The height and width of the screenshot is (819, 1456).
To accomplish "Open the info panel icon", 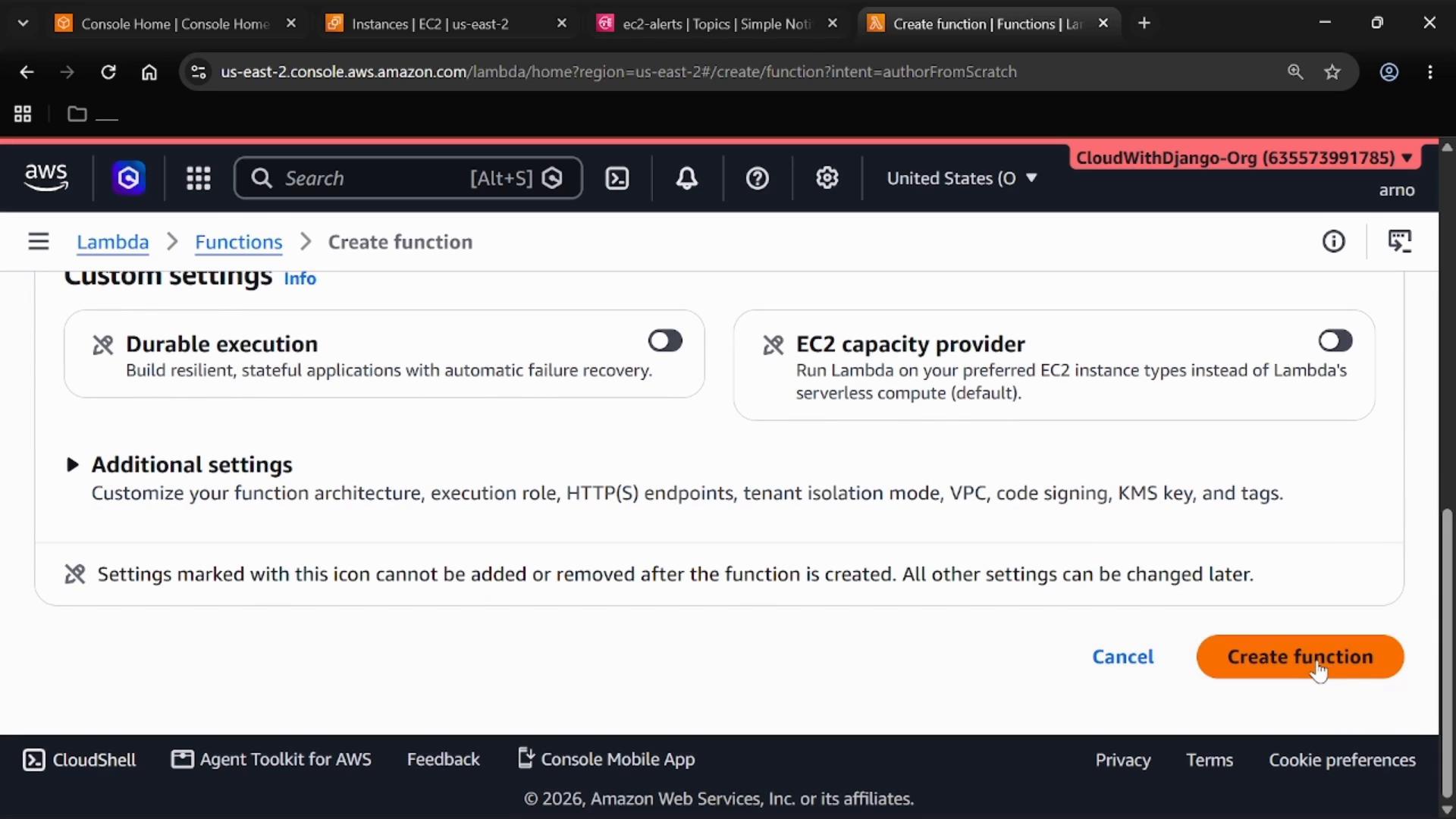I will [x=1334, y=241].
